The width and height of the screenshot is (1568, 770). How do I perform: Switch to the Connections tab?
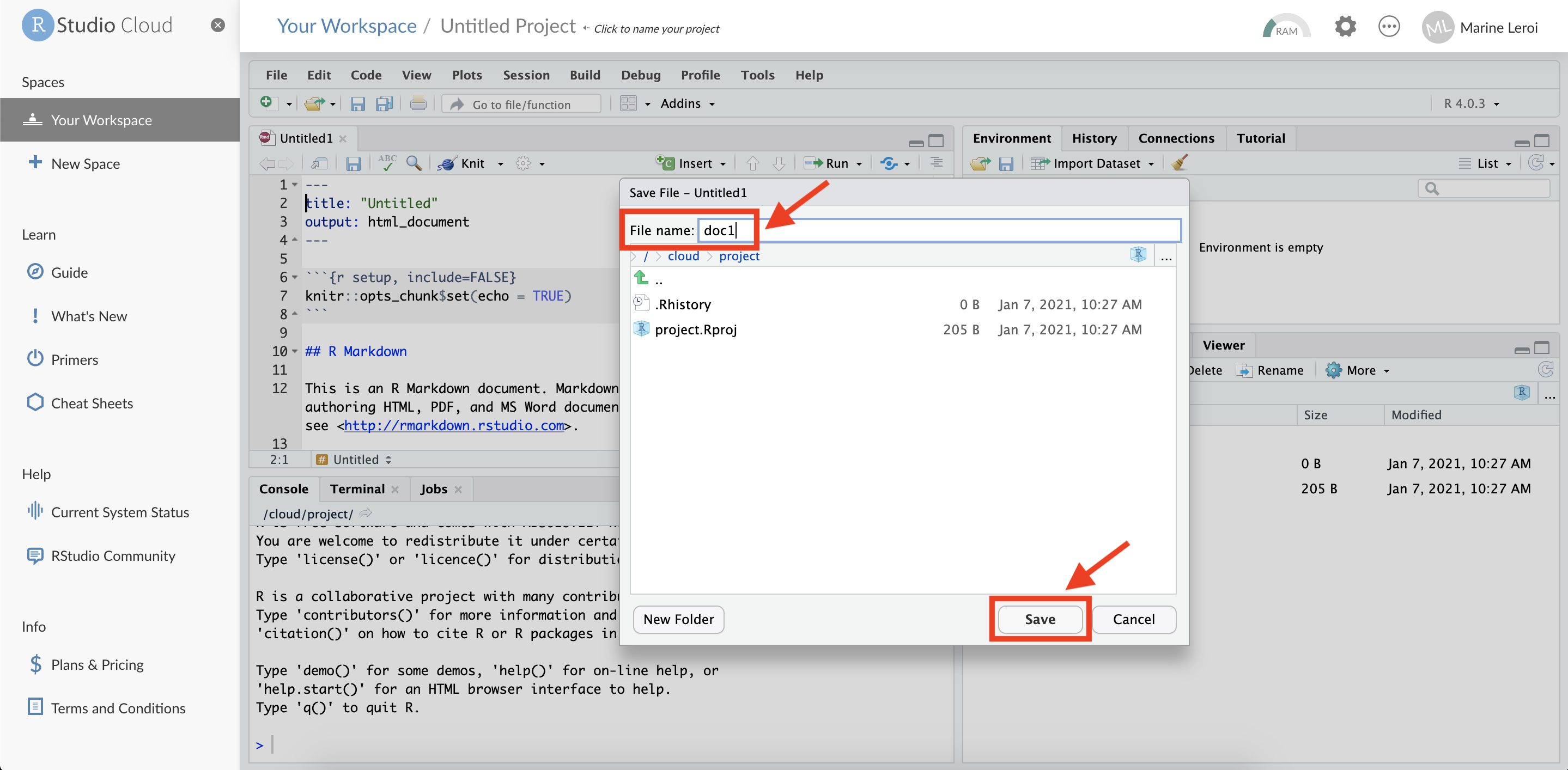[1176, 138]
